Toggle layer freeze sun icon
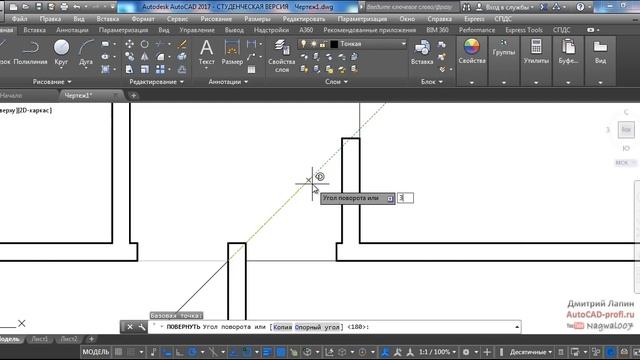Image resolution: width=640 pixels, height=360 pixels. click(313, 44)
